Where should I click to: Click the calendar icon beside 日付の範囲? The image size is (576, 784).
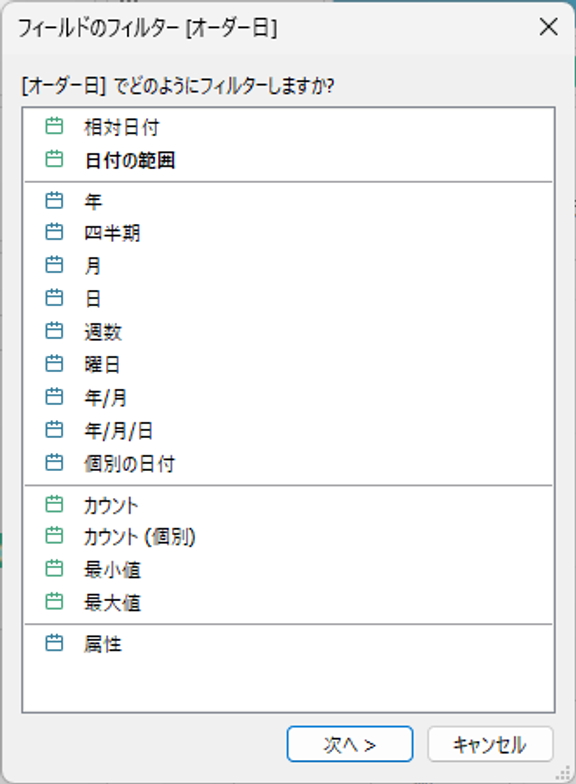click(54, 159)
